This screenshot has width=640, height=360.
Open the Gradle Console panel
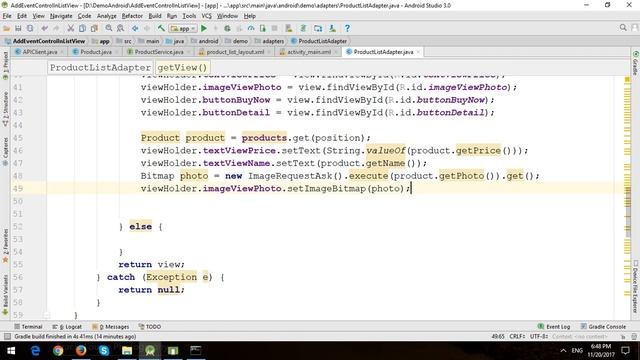(x=603, y=327)
